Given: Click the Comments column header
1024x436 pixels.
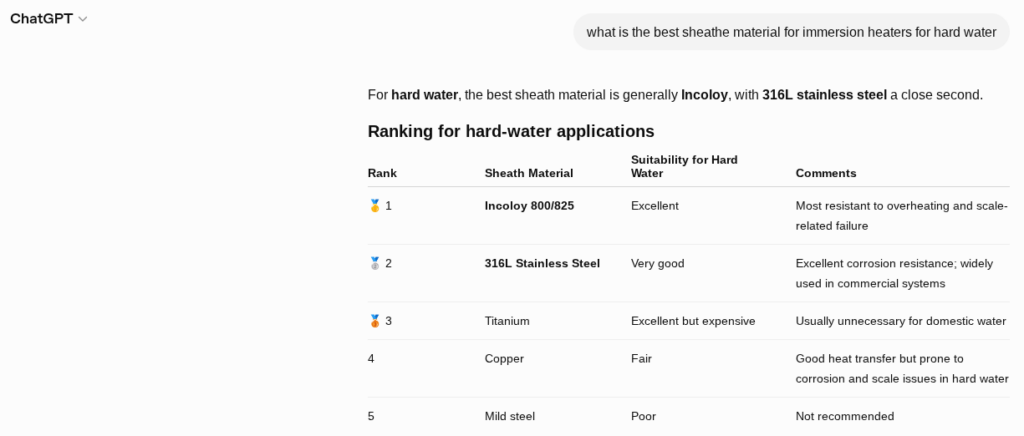Looking at the screenshot, I should click(825, 174).
